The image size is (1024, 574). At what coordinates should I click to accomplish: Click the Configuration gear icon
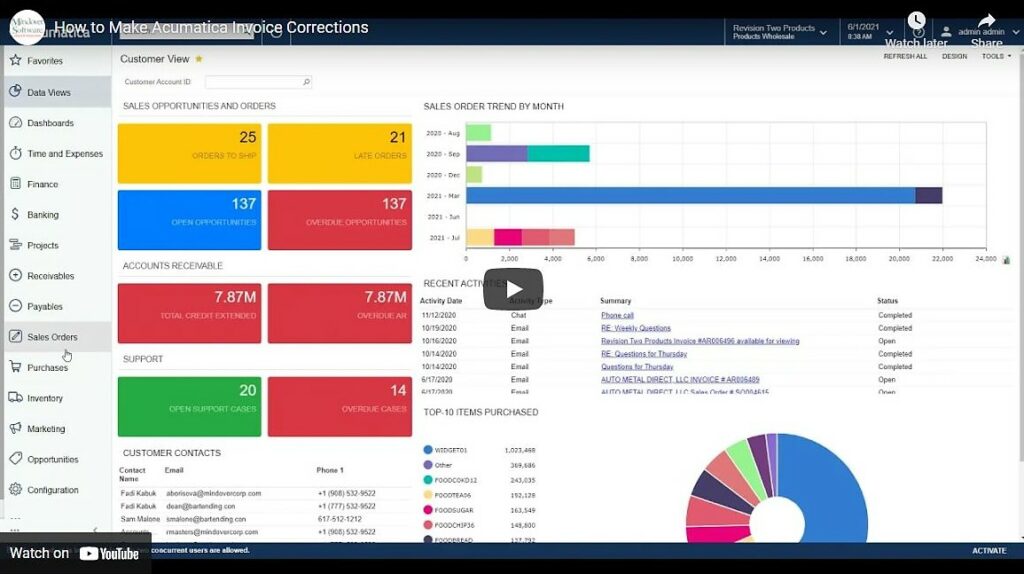click(16, 489)
